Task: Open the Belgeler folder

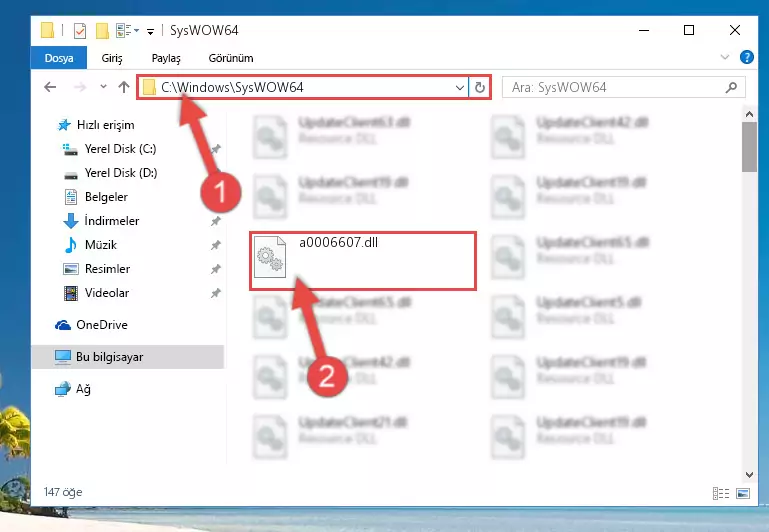Action: (x=106, y=197)
